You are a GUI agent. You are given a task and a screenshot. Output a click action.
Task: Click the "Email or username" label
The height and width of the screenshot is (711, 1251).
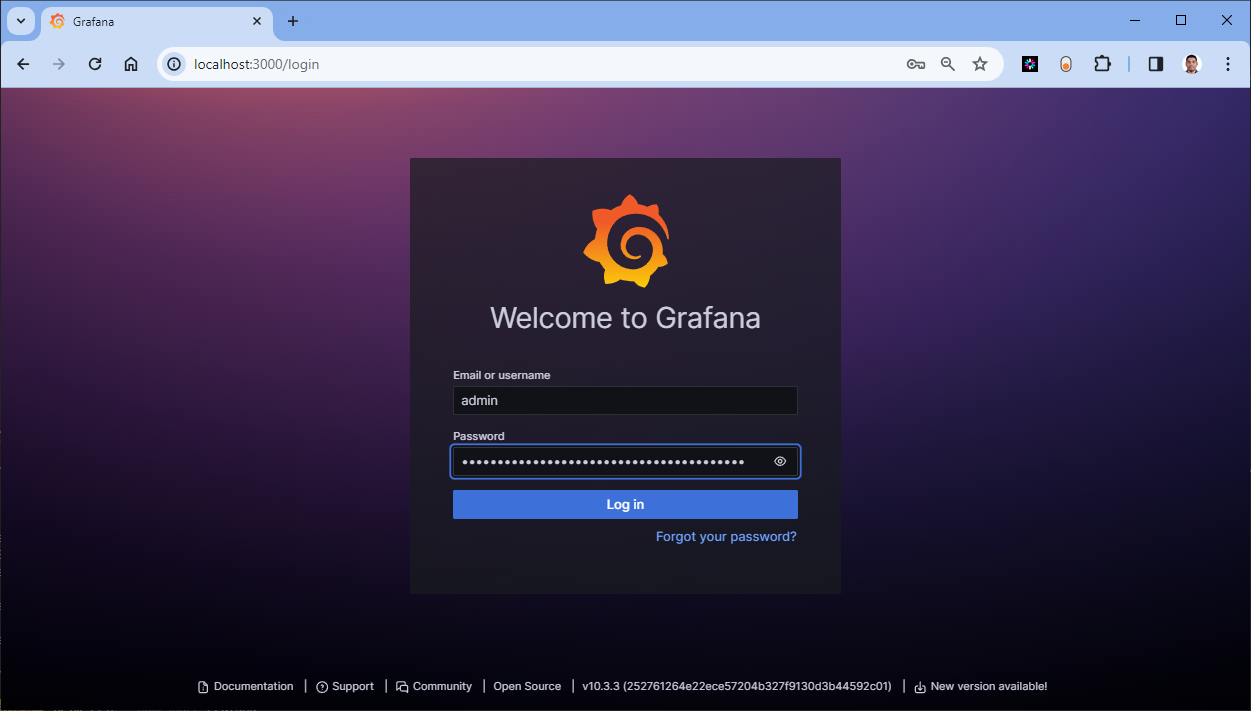click(x=502, y=375)
